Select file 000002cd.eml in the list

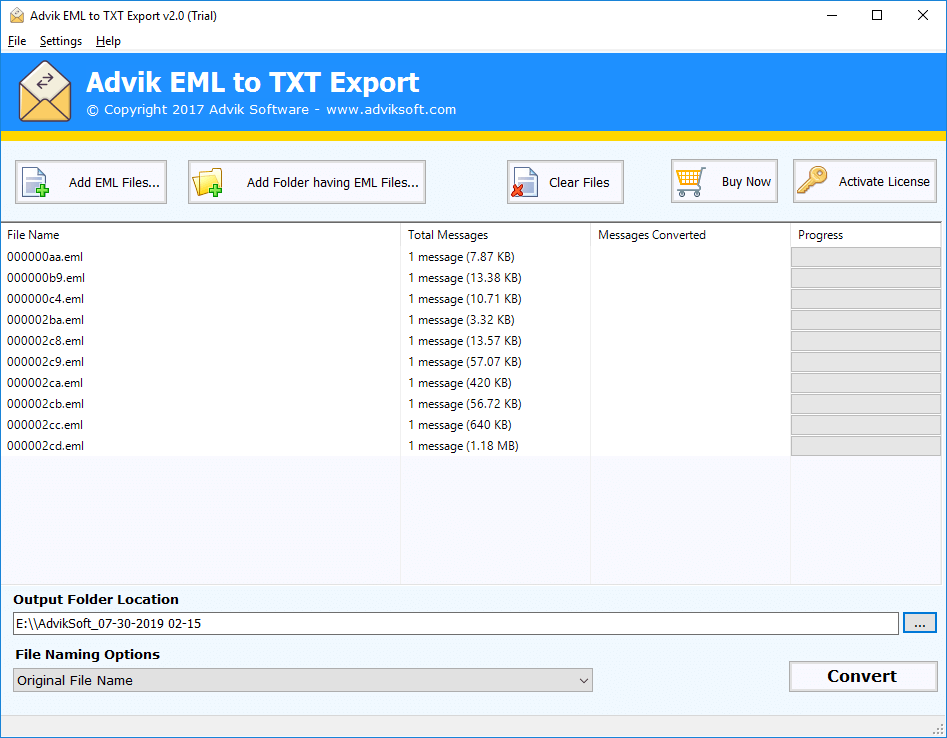[45, 446]
